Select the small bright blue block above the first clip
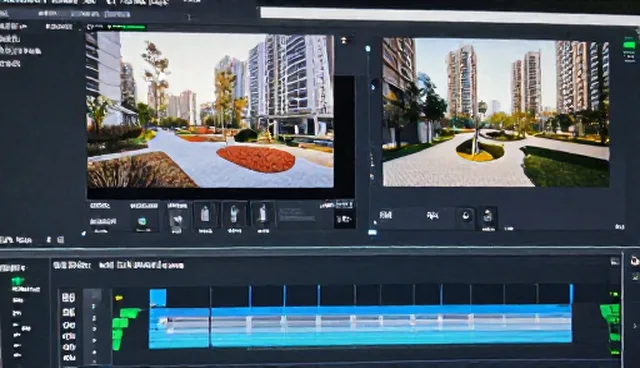The image size is (640, 368). coord(158,297)
